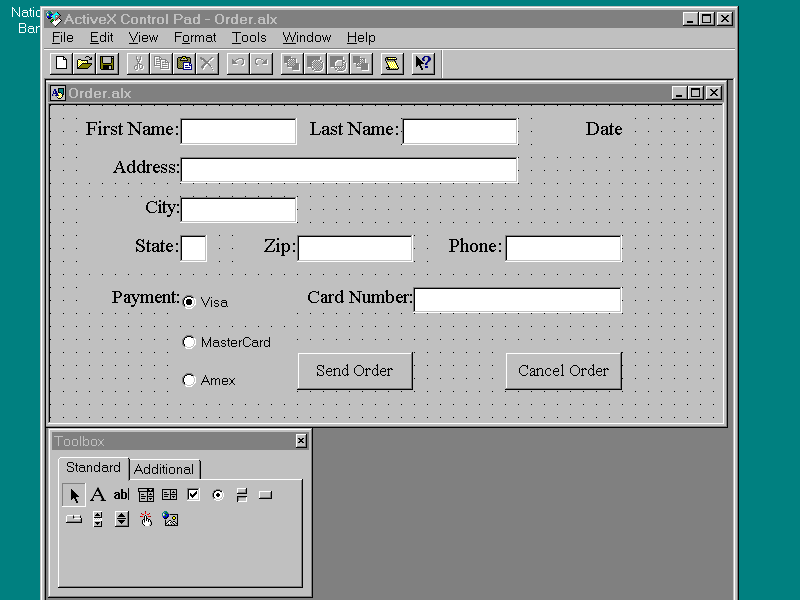This screenshot has width=800, height=600.
Task: Open the Tools menu
Action: pos(249,38)
